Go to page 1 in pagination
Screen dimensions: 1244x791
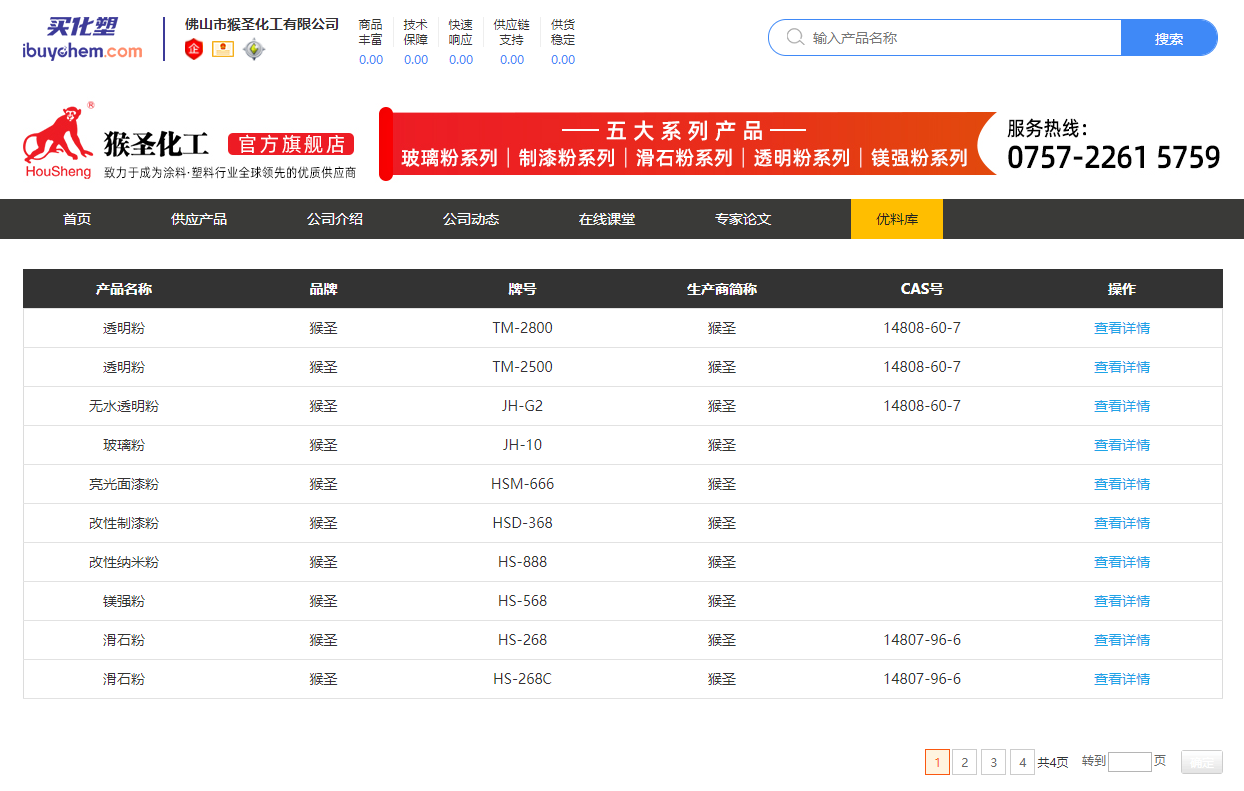(x=937, y=762)
